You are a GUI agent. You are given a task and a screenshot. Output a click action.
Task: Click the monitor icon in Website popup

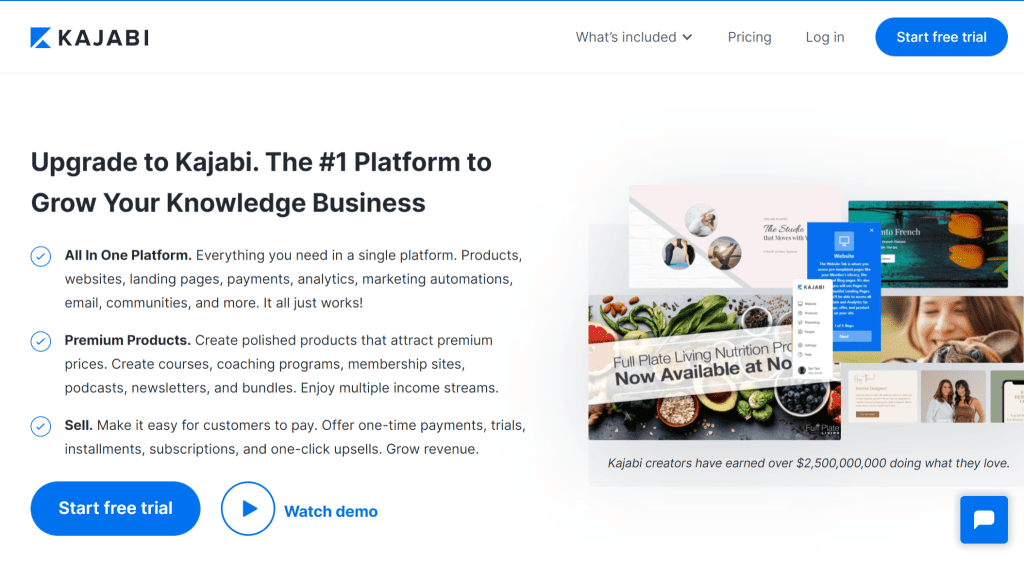tap(844, 241)
